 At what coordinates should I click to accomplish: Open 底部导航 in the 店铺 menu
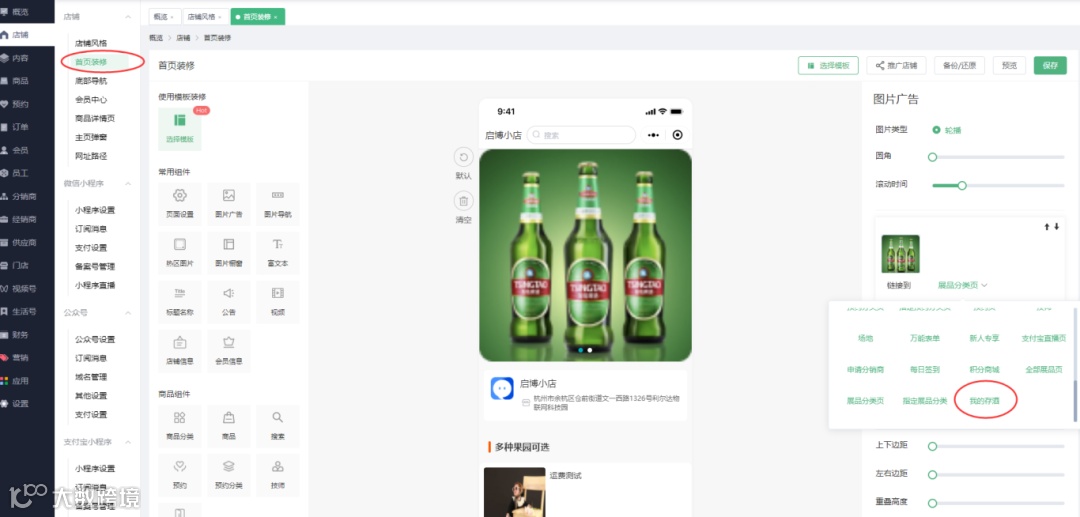pos(91,81)
